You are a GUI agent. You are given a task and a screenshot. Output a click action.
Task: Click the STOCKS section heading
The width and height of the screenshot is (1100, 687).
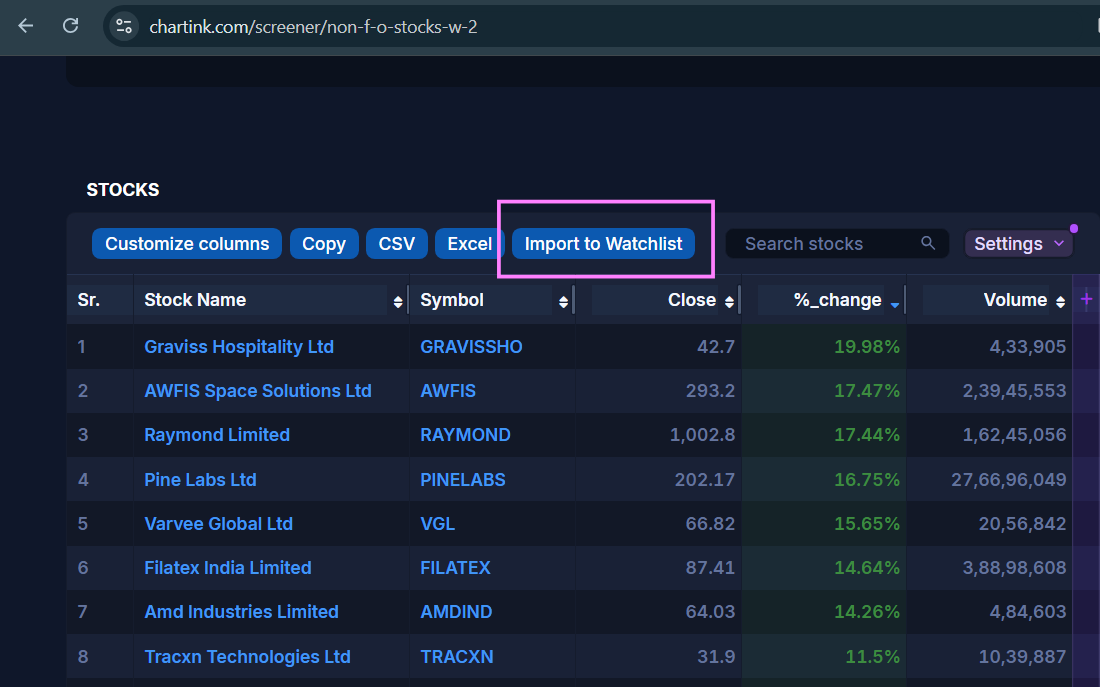[123, 190]
